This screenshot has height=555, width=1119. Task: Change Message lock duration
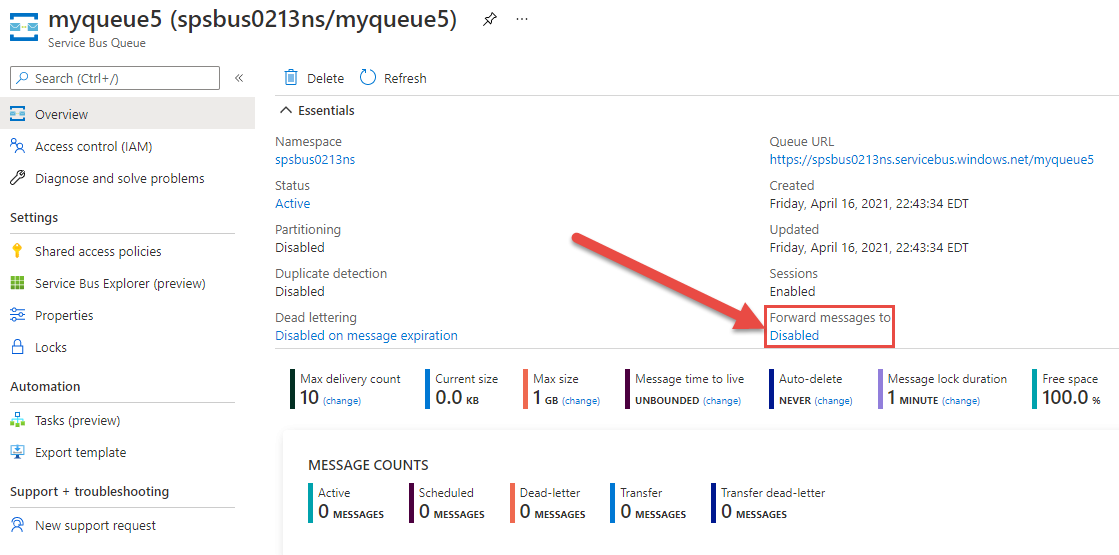coord(961,401)
